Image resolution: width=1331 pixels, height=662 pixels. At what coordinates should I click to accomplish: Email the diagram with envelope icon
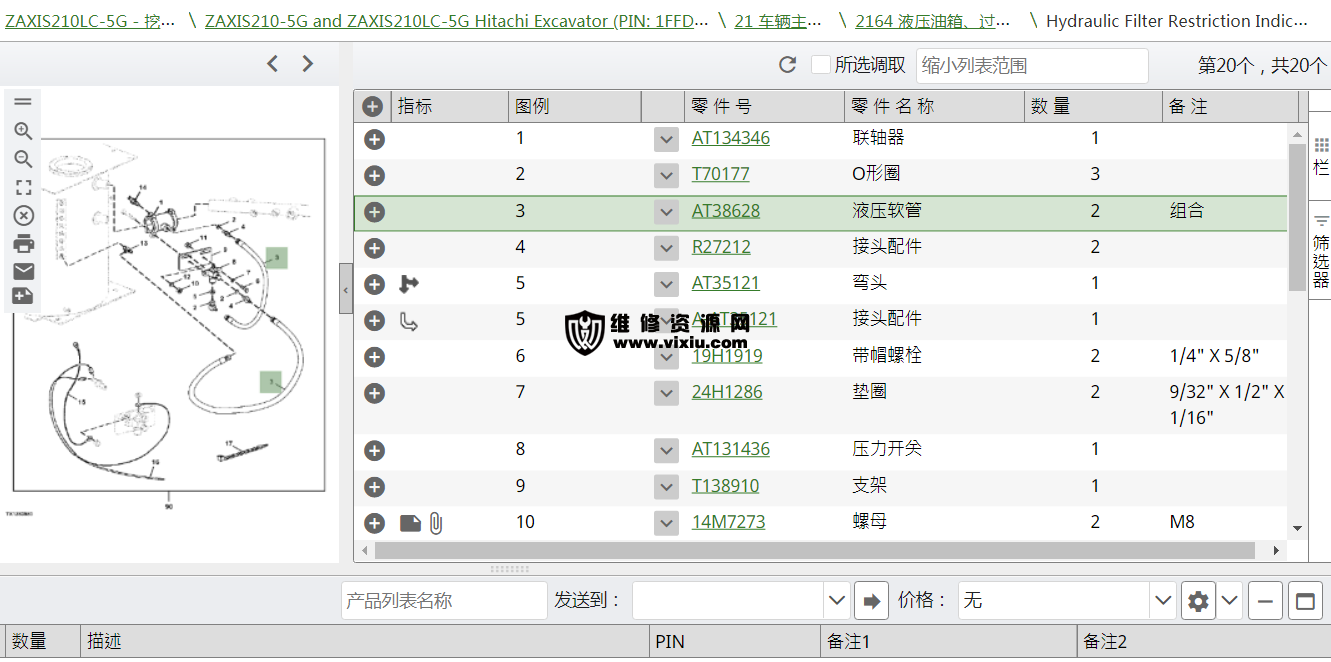(23, 271)
